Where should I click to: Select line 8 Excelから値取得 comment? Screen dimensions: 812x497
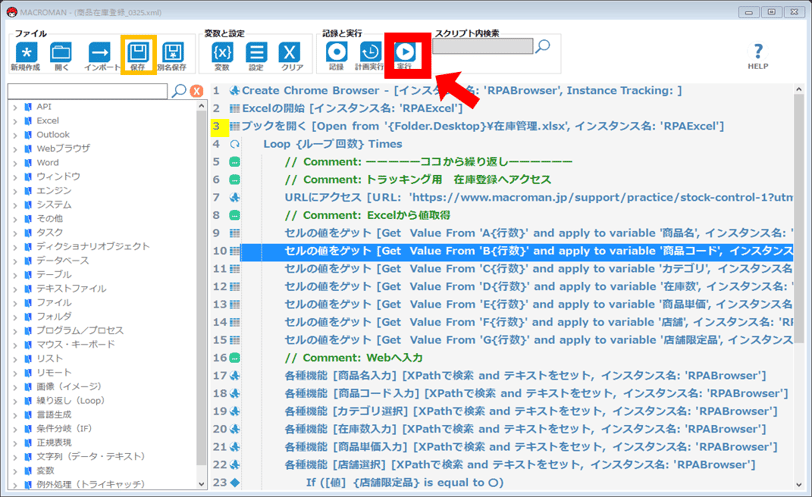pos(367,215)
